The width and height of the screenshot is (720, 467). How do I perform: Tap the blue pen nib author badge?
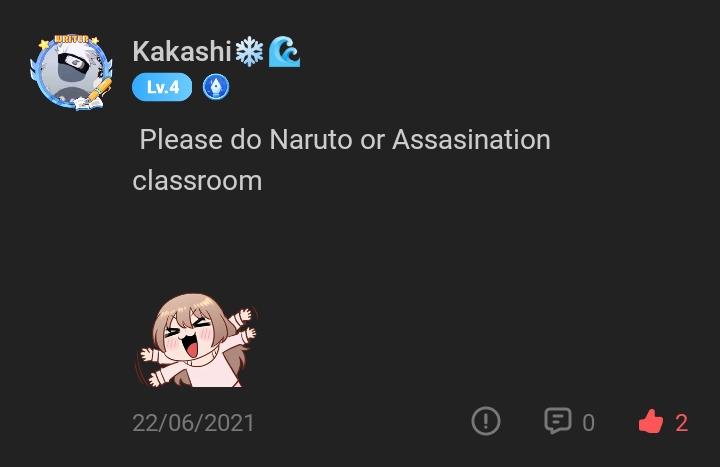tap(216, 87)
